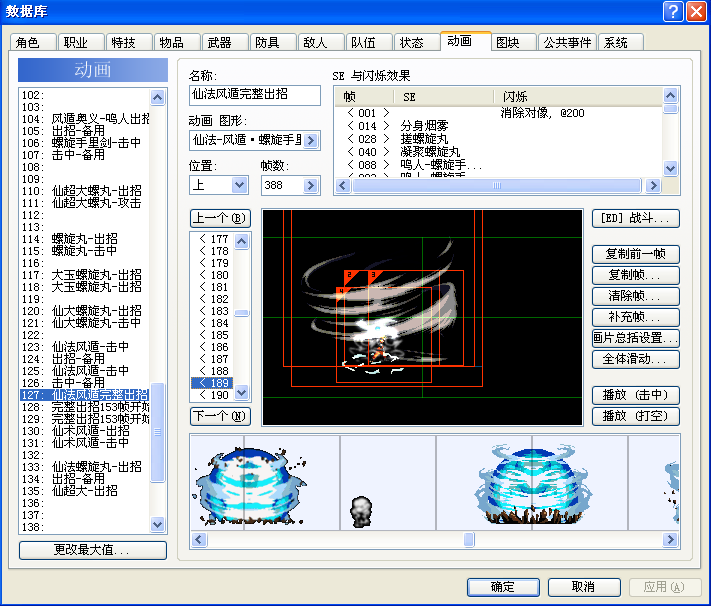The height and width of the screenshot is (606, 711).
Task: Select SE row 014 分身烟雾
Action: [x=498, y=126]
